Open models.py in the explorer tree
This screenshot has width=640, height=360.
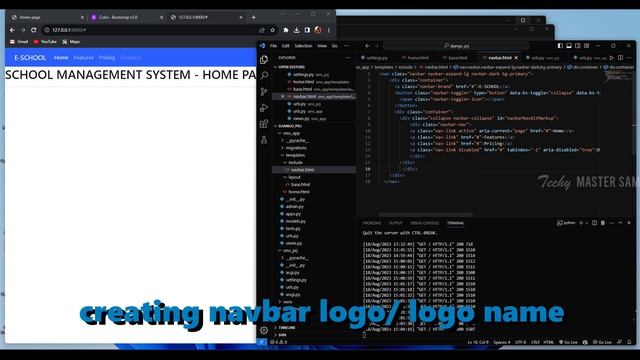pyautogui.click(x=296, y=221)
